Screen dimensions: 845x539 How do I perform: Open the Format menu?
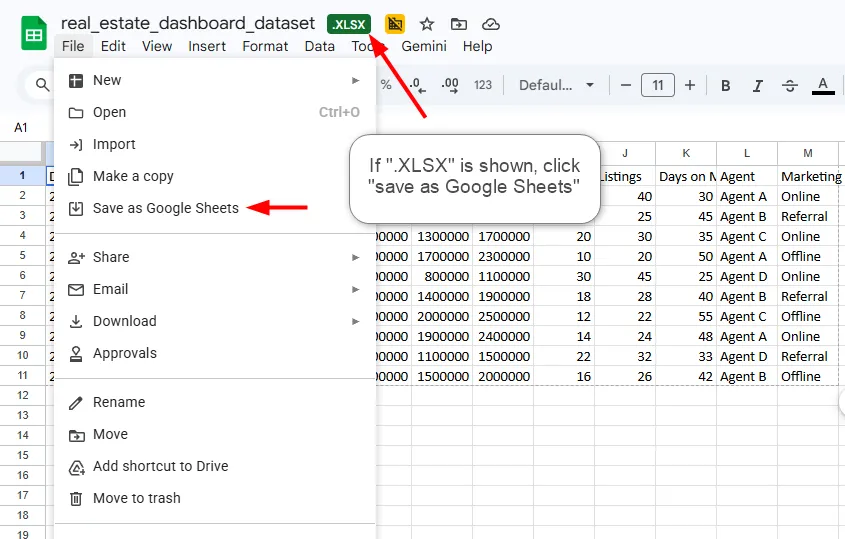tap(265, 46)
